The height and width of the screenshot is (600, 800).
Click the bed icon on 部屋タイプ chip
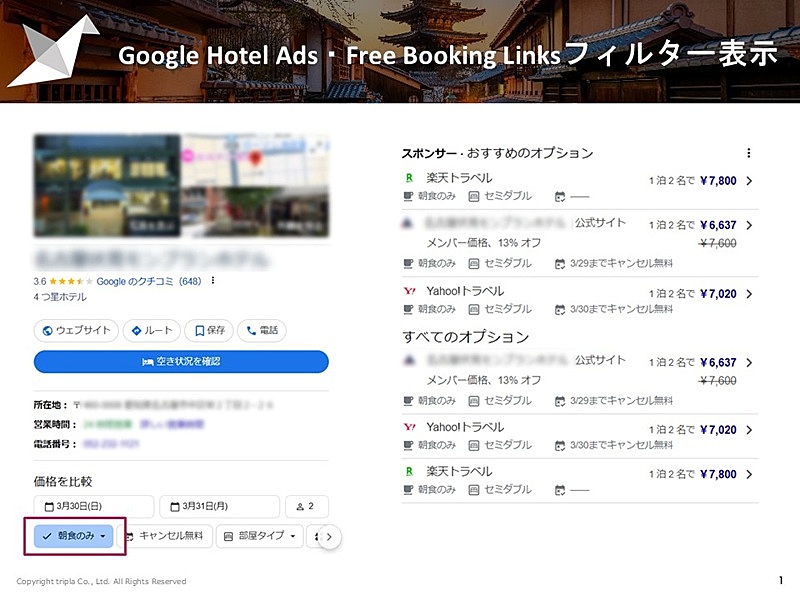point(229,536)
